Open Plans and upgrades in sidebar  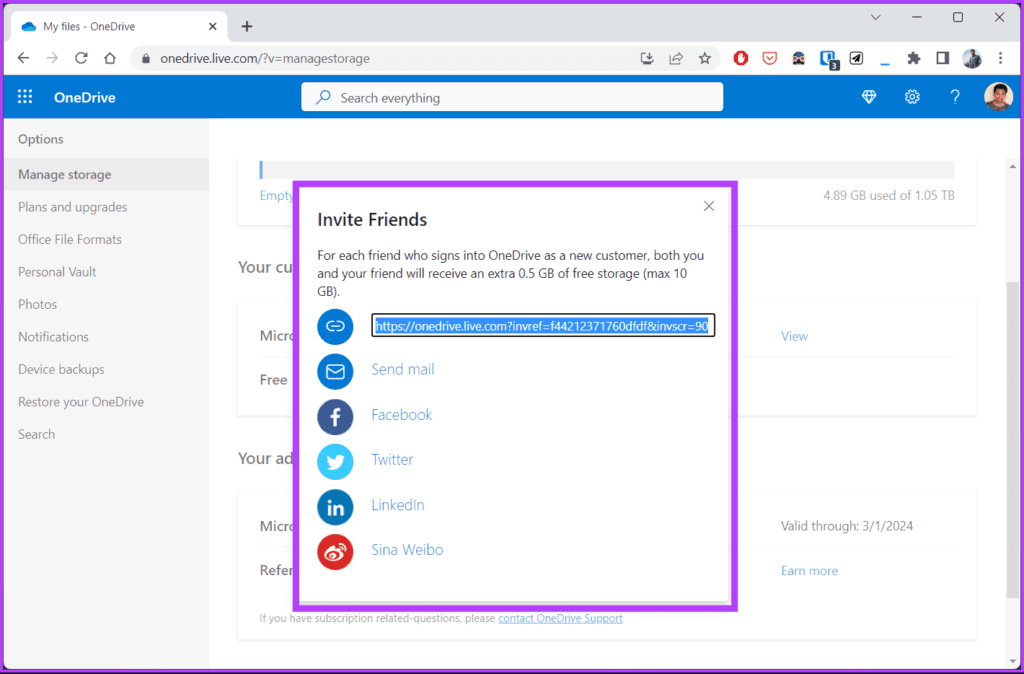pos(72,207)
